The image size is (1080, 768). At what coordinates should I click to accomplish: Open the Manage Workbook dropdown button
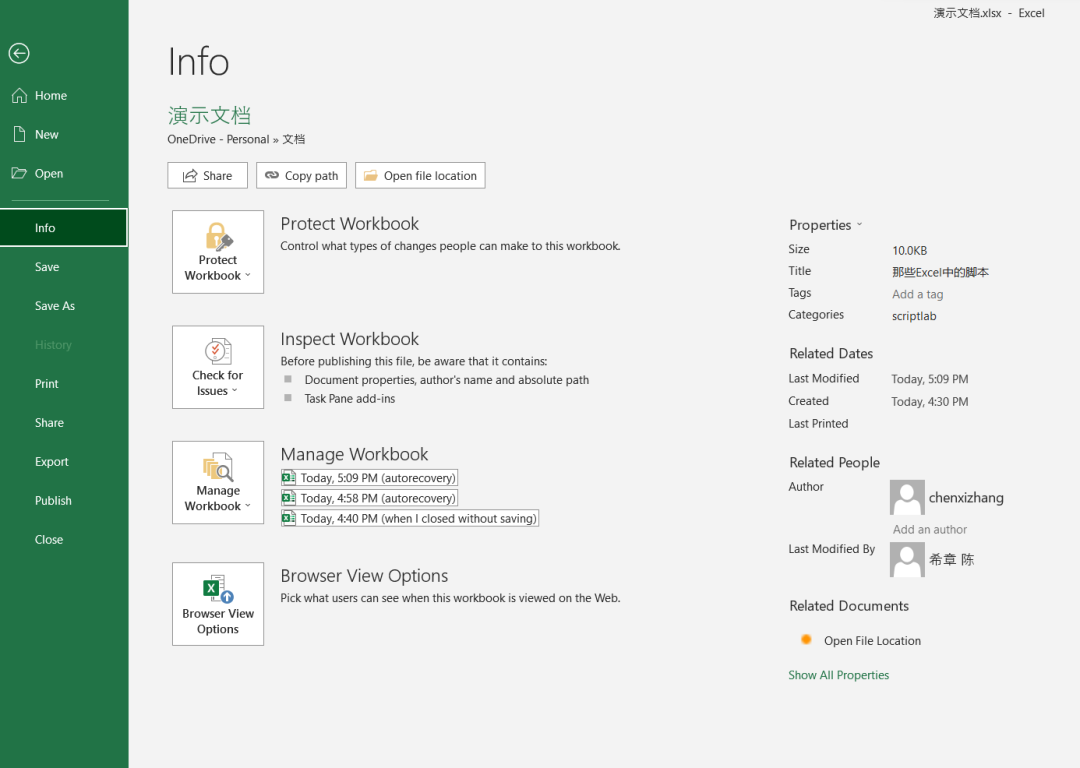(218, 483)
